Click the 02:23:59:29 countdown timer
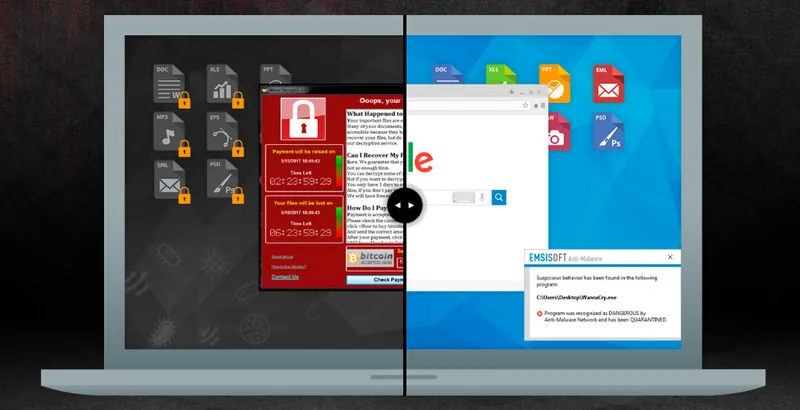 (301, 182)
